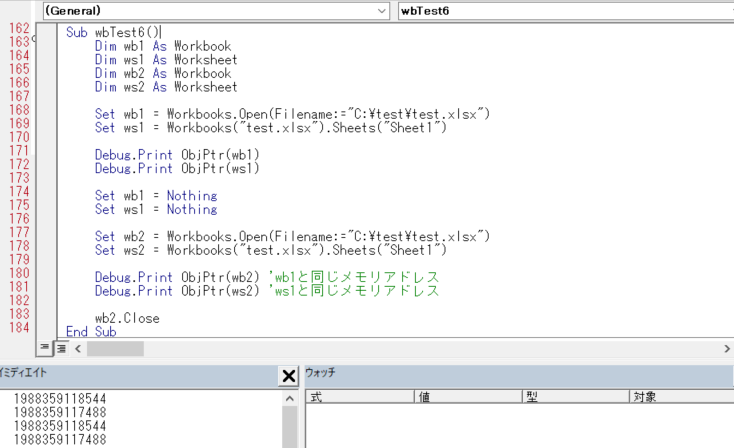
Task: Place cursor on Sub wbTest6() line
Action: tap(113, 32)
